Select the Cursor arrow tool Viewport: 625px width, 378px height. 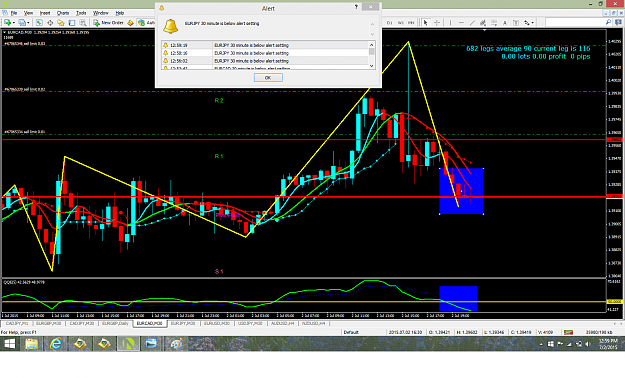[425, 23]
